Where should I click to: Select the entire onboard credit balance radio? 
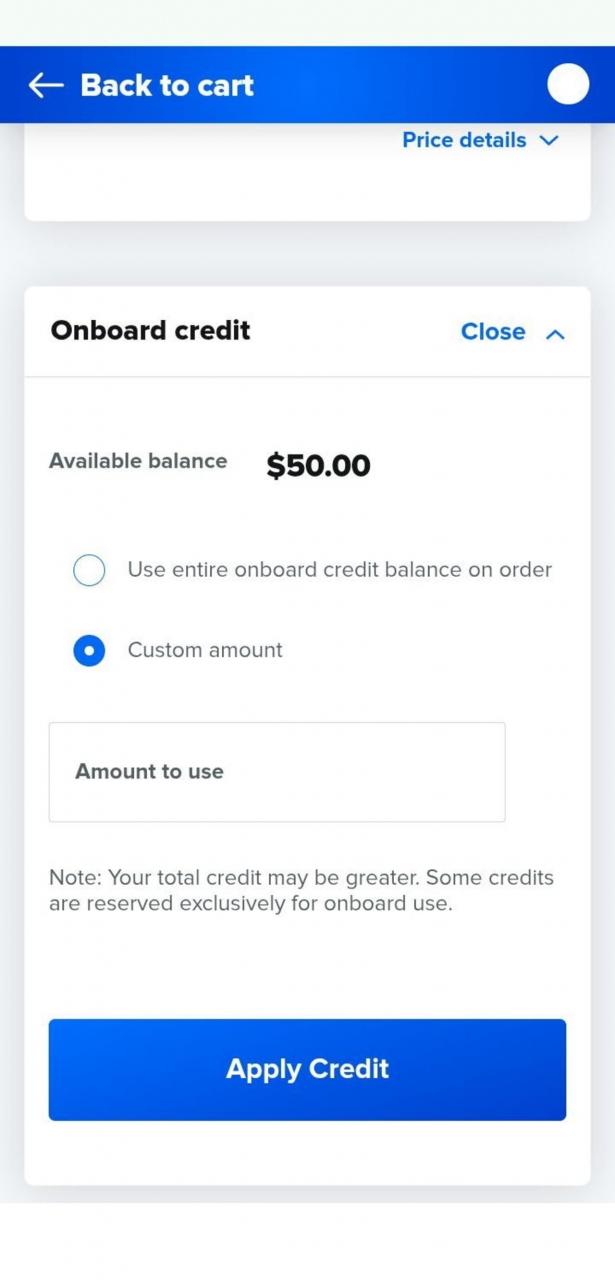tap(89, 571)
